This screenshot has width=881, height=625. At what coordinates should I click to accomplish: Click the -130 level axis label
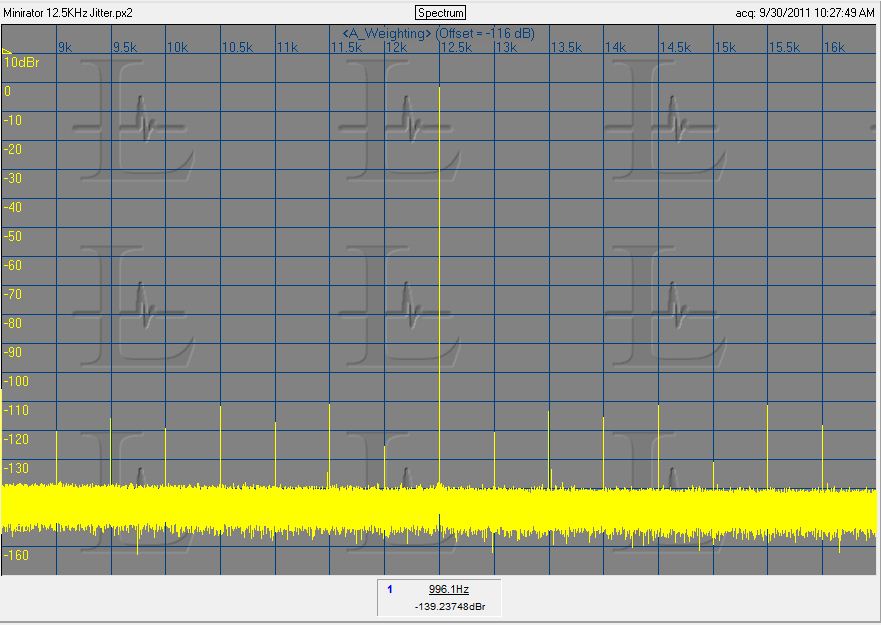point(16,468)
